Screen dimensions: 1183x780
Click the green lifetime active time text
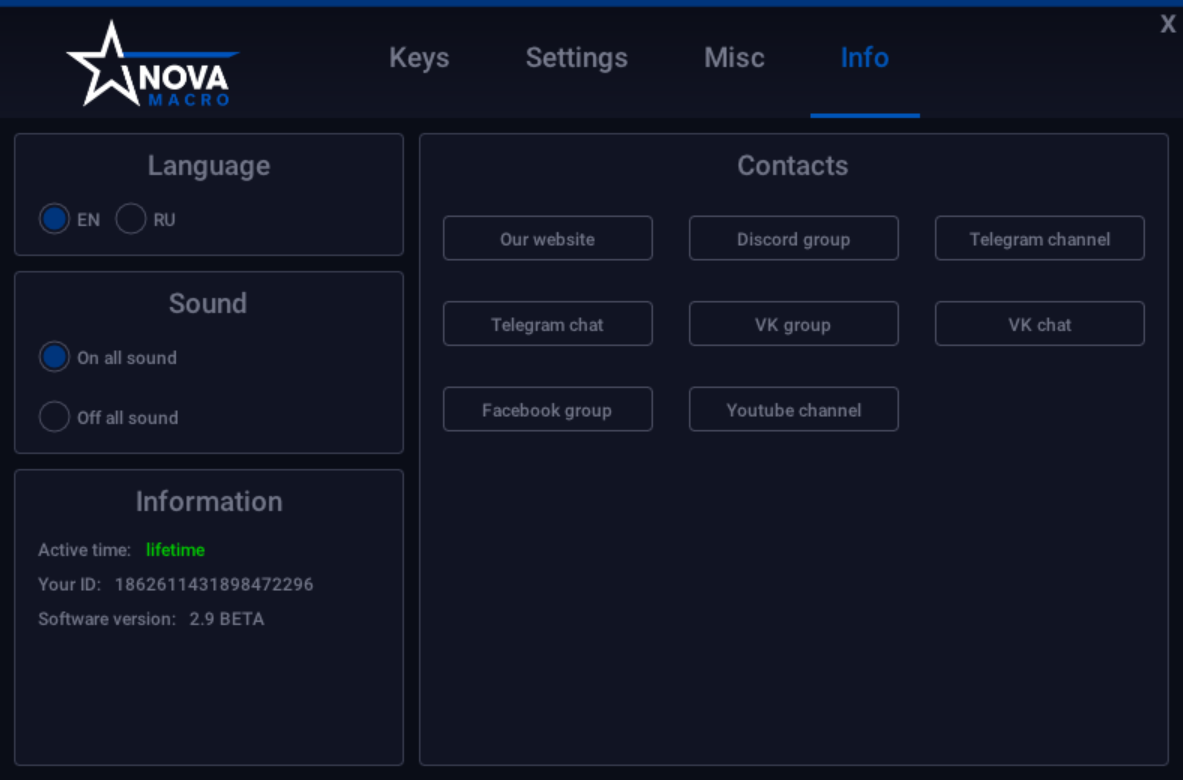175,550
